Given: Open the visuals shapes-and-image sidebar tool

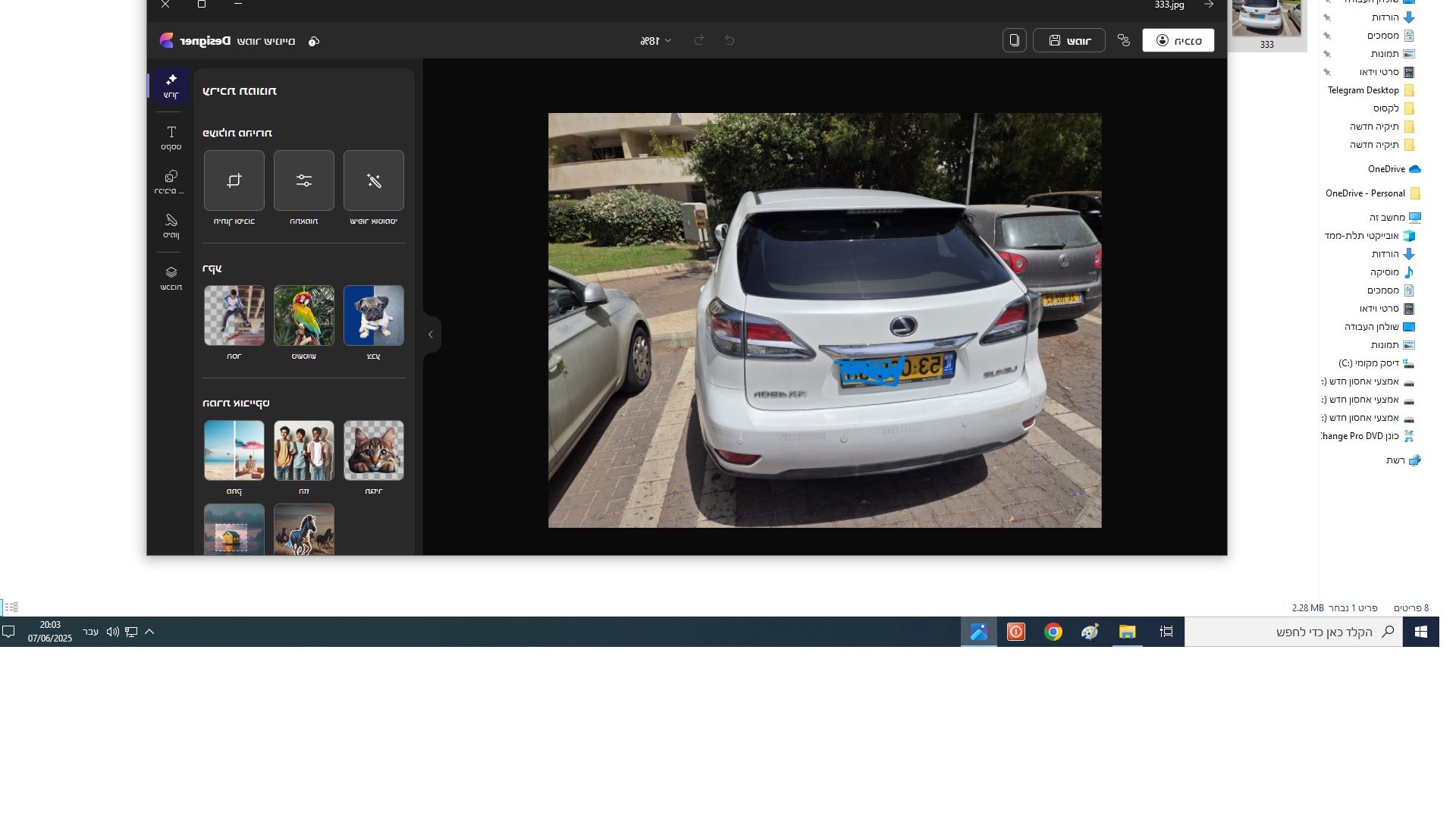Looking at the screenshot, I should tap(171, 182).
